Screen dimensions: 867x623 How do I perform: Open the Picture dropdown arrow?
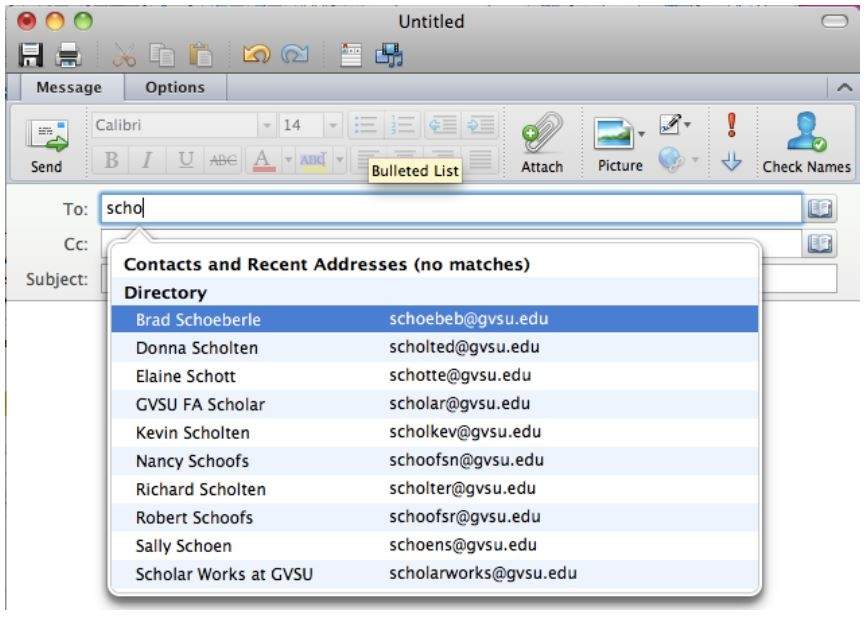click(641, 133)
